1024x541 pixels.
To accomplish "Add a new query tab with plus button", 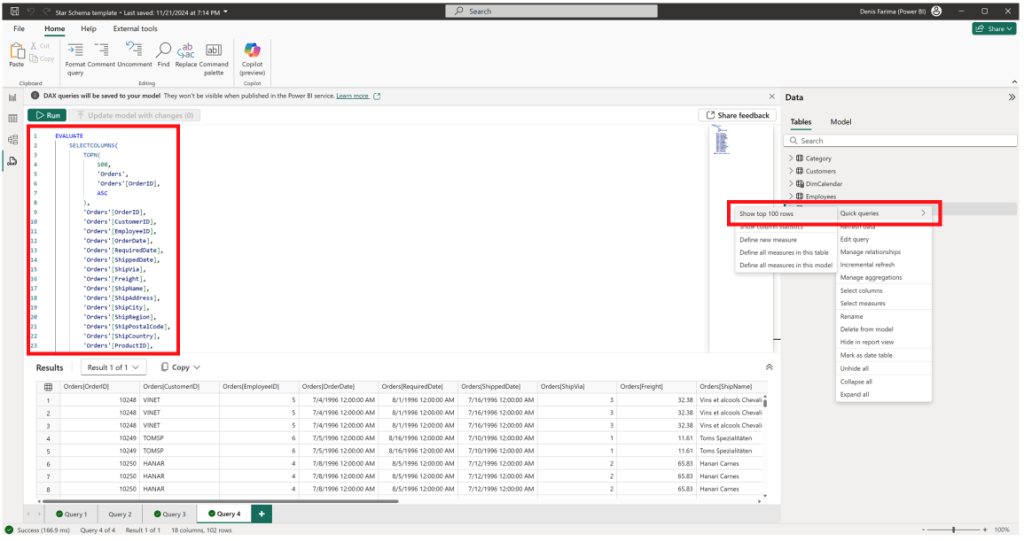I will [262, 514].
